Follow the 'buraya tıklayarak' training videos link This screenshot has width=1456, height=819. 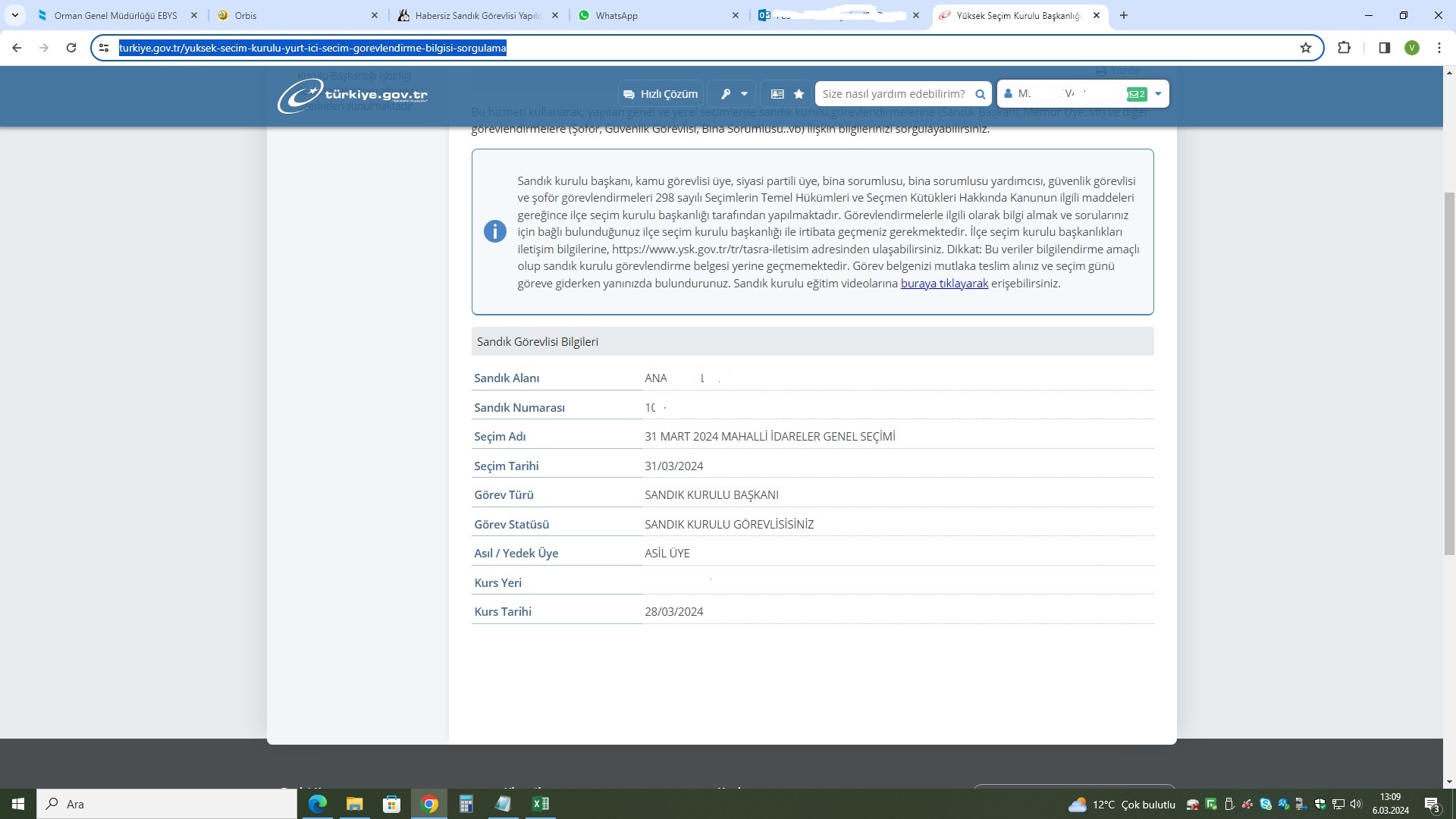pyautogui.click(x=944, y=284)
